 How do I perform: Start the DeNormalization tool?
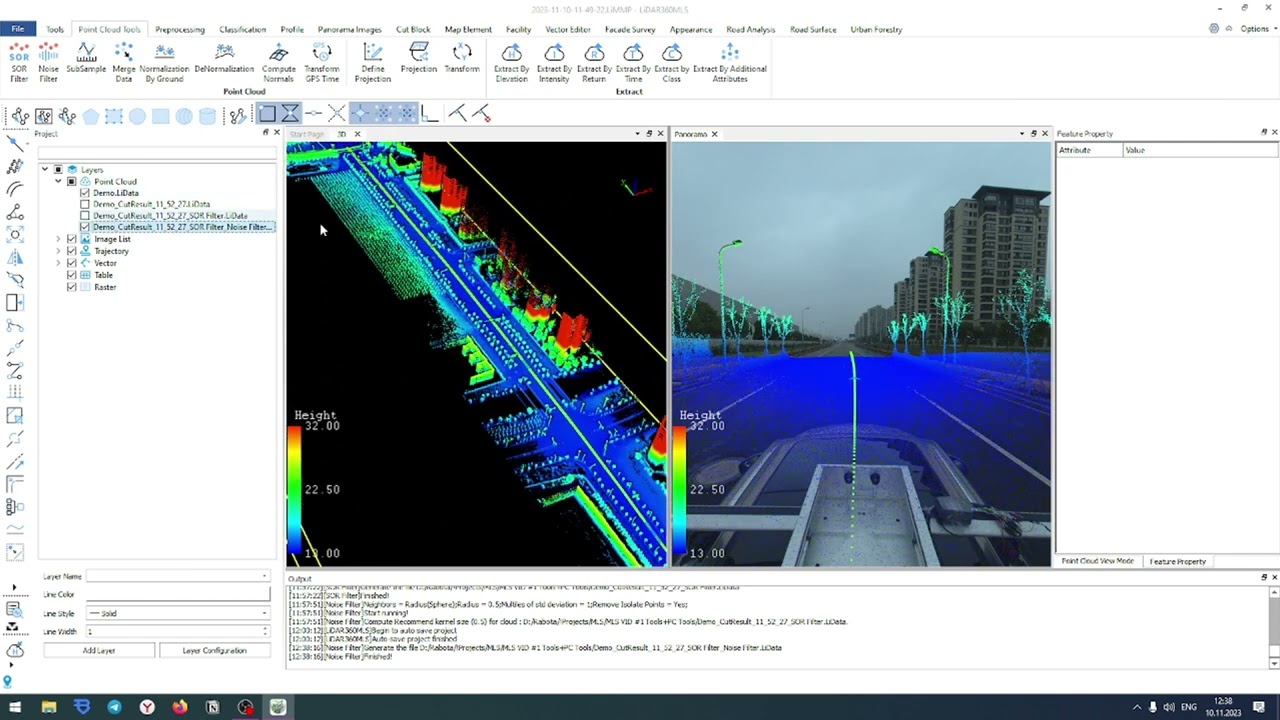(x=224, y=58)
